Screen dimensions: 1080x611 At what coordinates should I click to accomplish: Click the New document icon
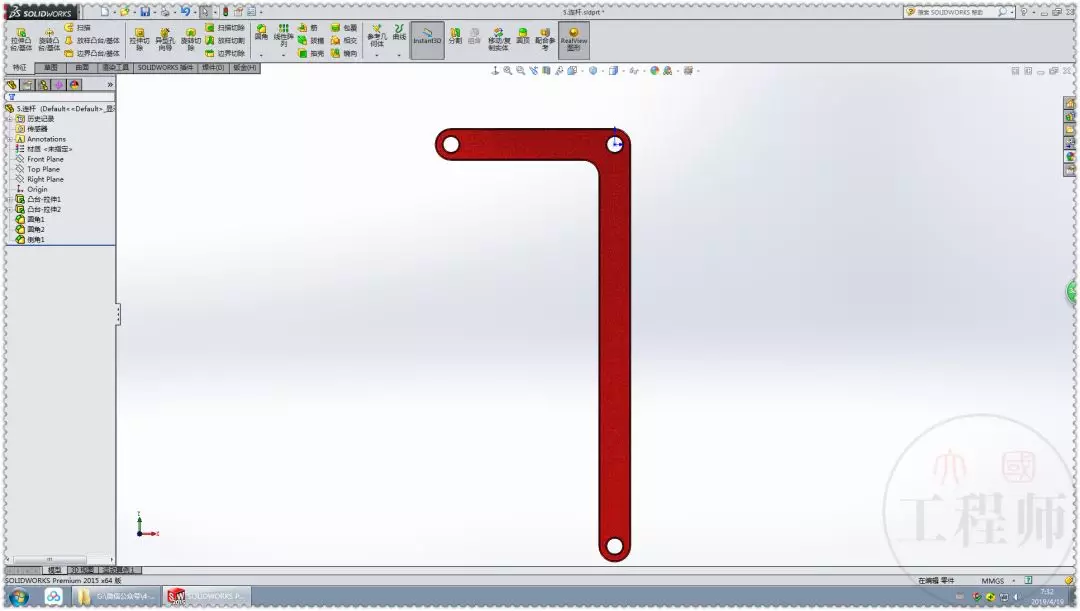[x=104, y=12]
